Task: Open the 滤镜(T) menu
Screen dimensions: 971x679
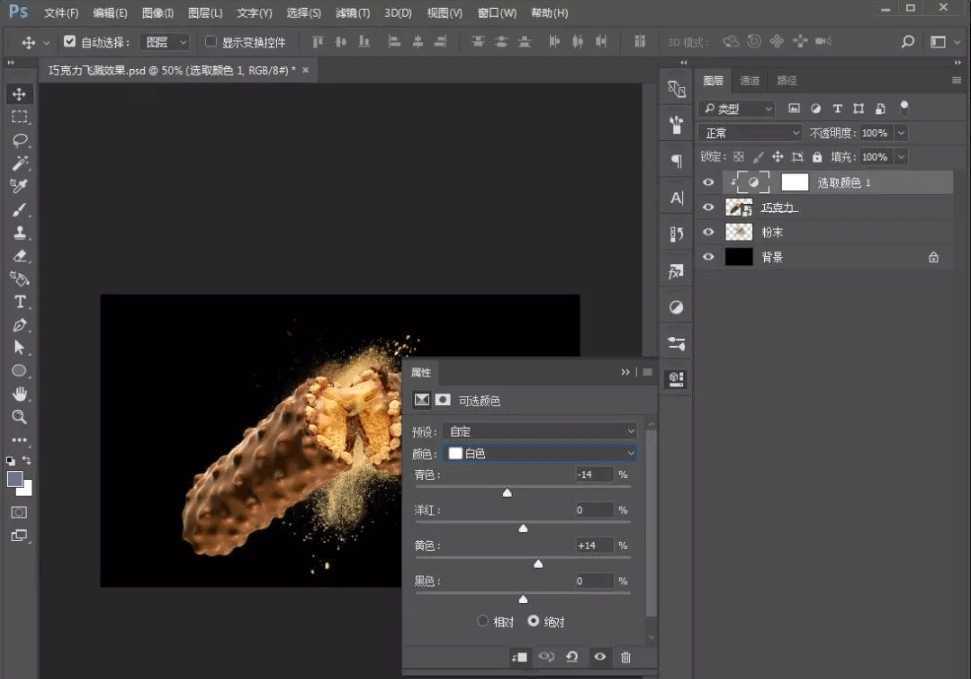Action: coord(352,13)
